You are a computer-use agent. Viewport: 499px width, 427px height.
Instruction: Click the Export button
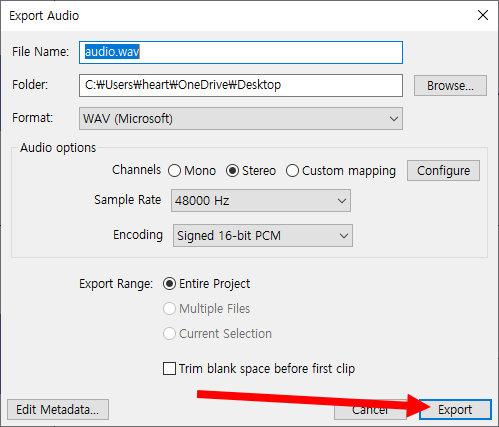click(x=455, y=410)
